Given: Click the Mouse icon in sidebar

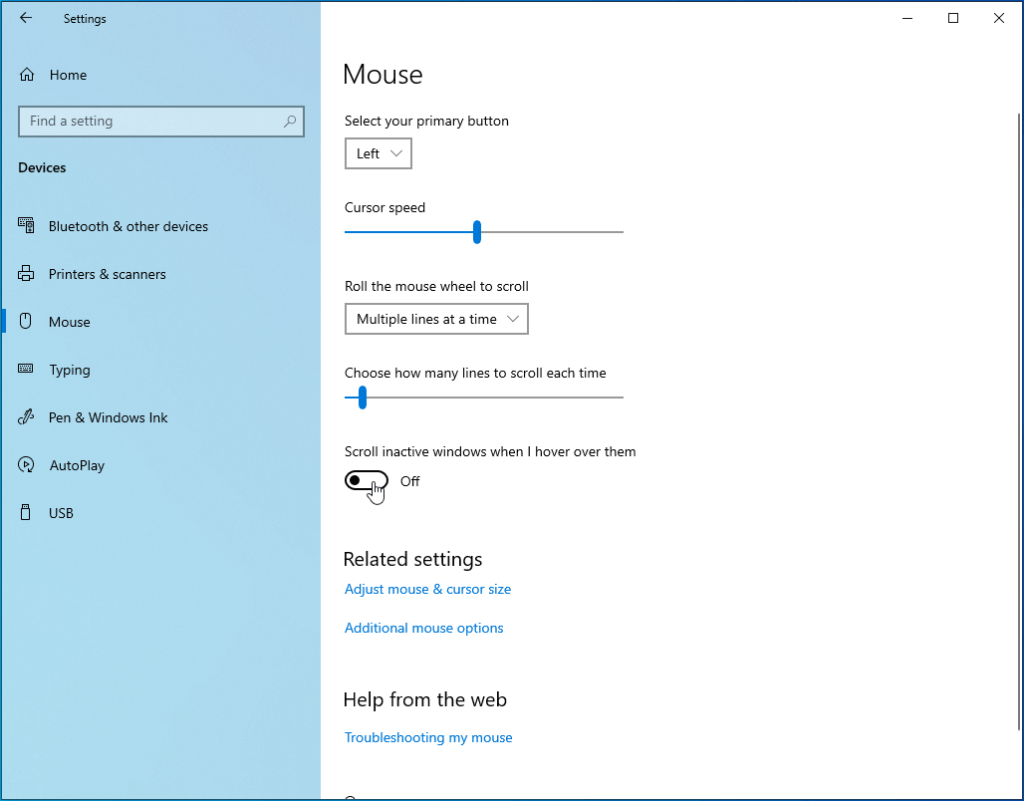Looking at the screenshot, I should pyautogui.click(x=27, y=321).
